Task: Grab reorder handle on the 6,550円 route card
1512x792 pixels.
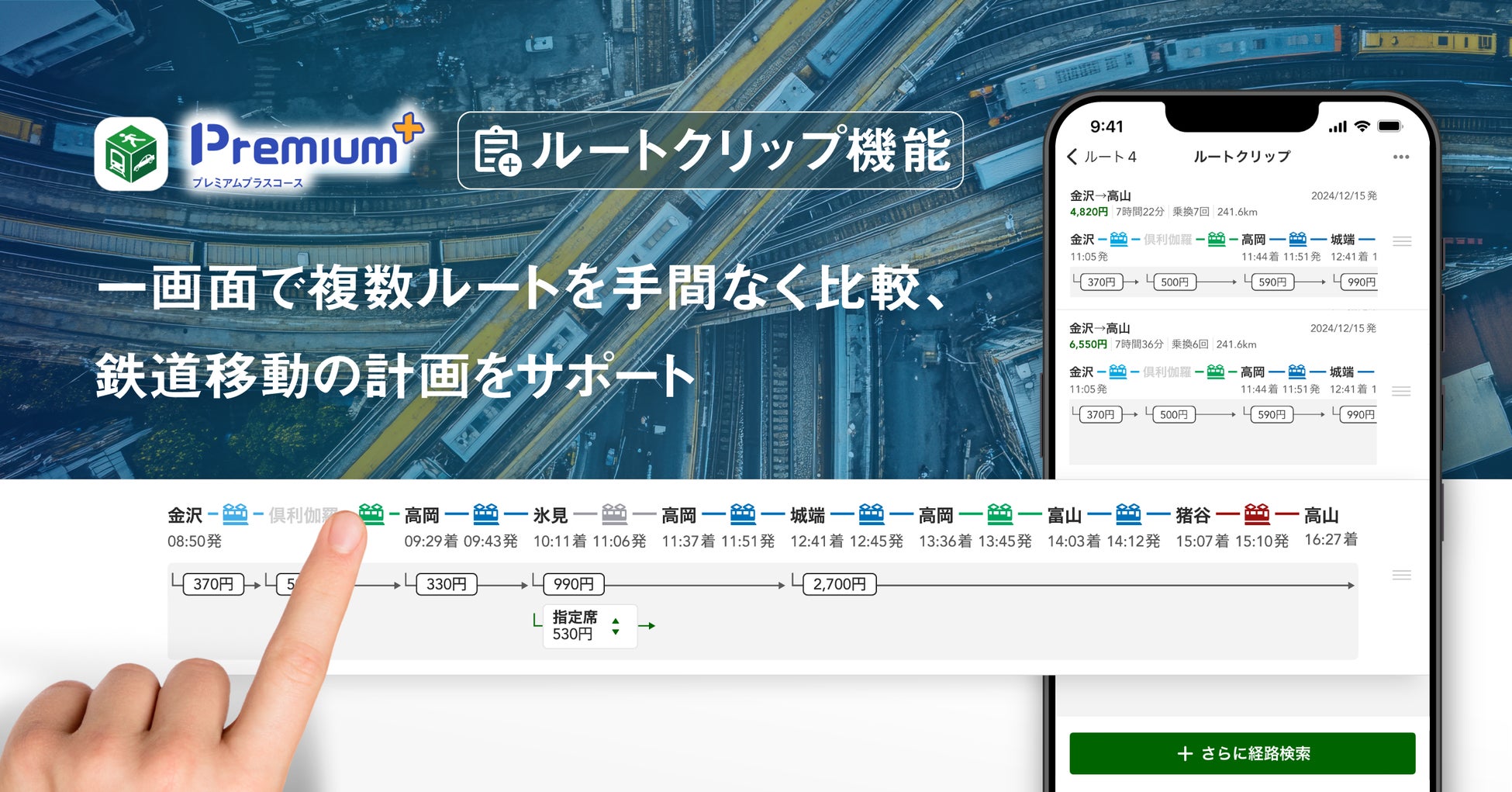Action: pyautogui.click(x=1401, y=391)
